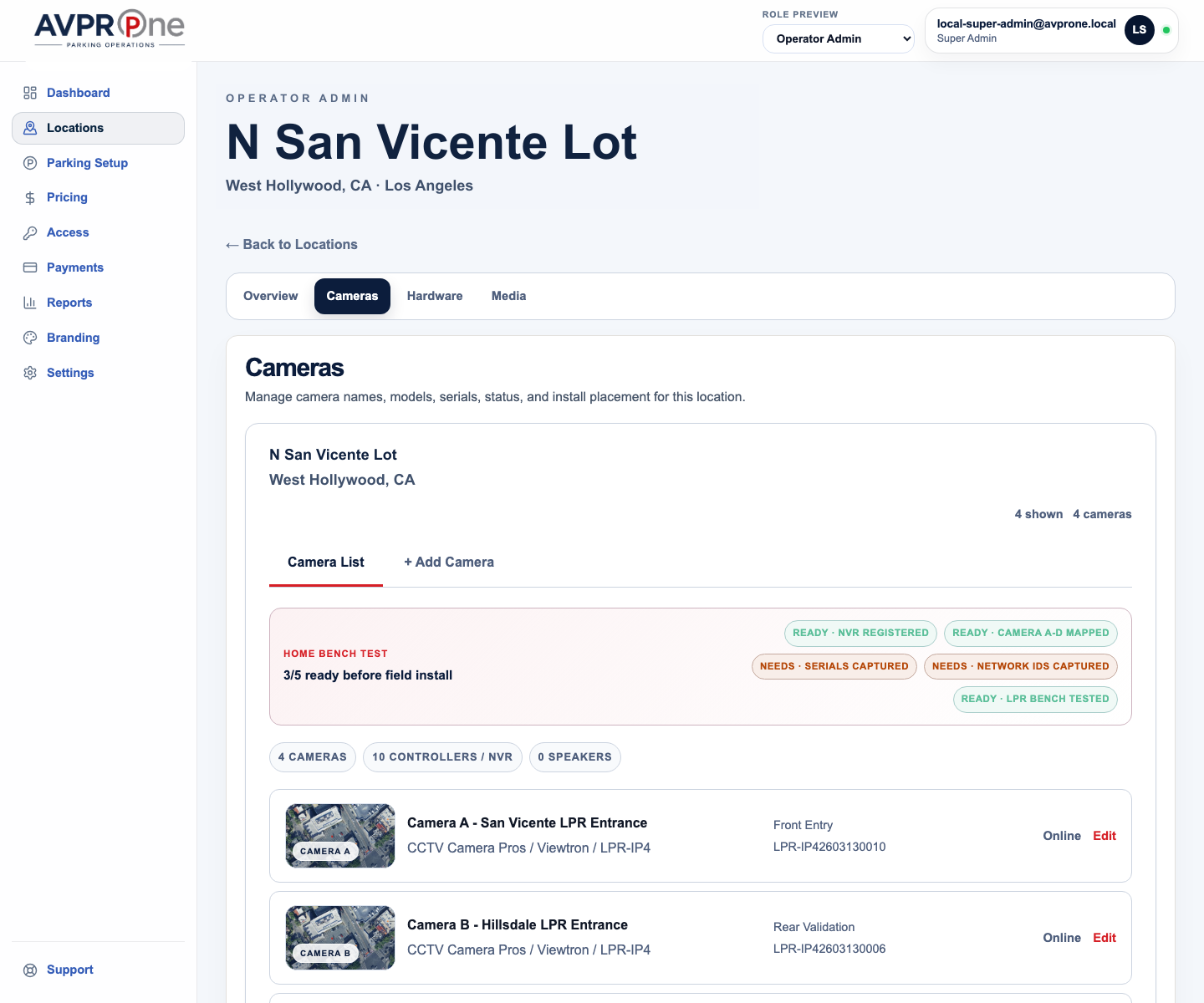Click NEEDS · SERIALS CAPTURED badge

click(834, 666)
